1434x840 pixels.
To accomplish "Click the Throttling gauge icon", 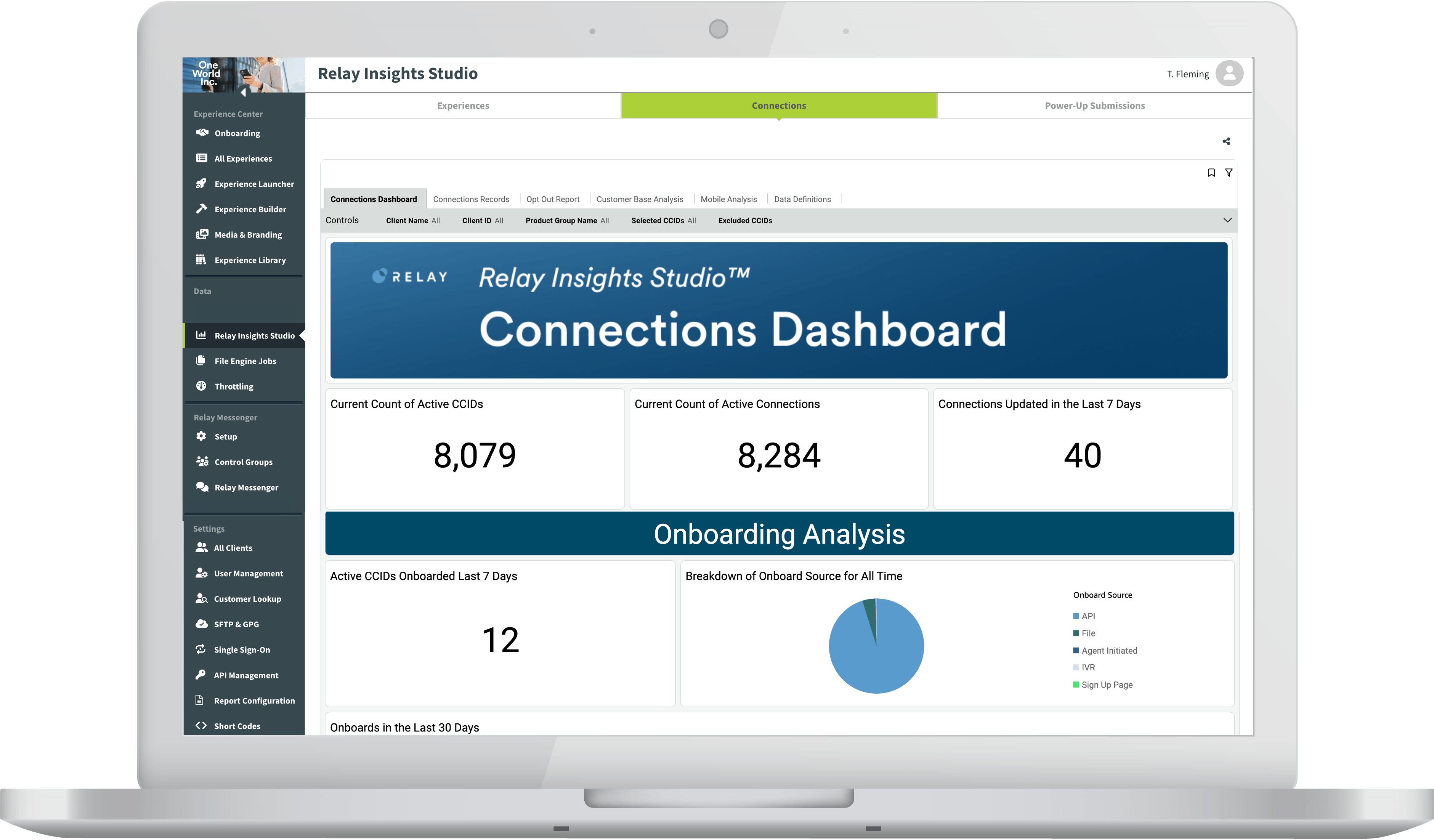I will (201, 386).
